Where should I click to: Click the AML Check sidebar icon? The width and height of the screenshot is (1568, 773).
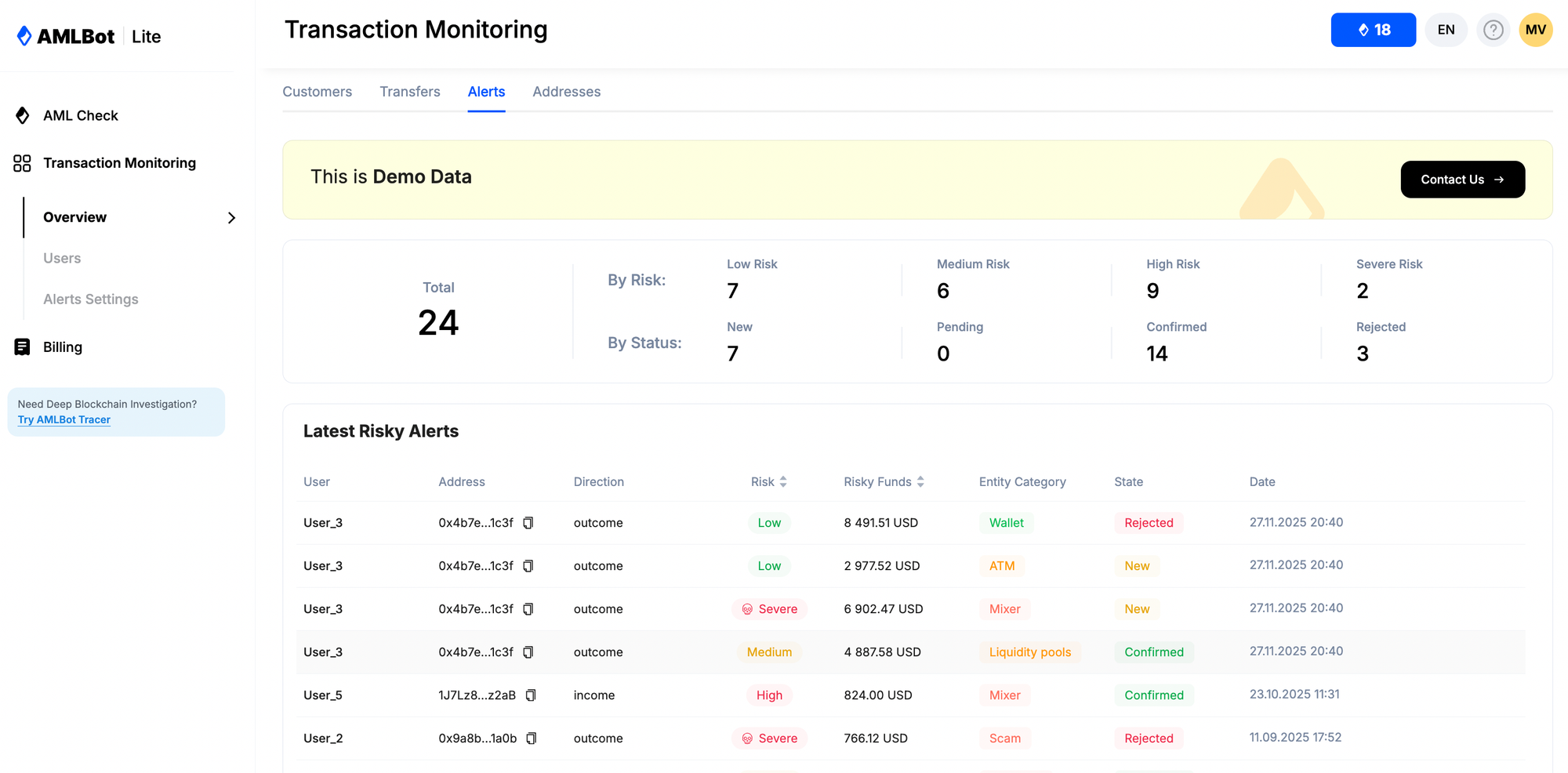click(x=23, y=116)
